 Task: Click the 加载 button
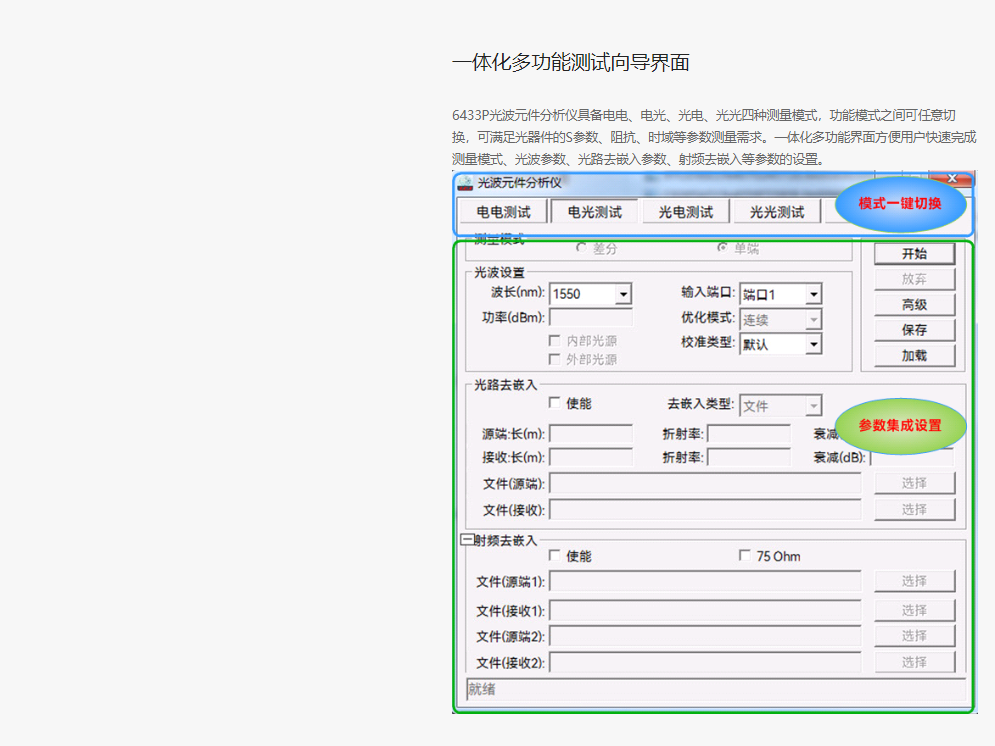pyautogui.click(x=914, y=356)
